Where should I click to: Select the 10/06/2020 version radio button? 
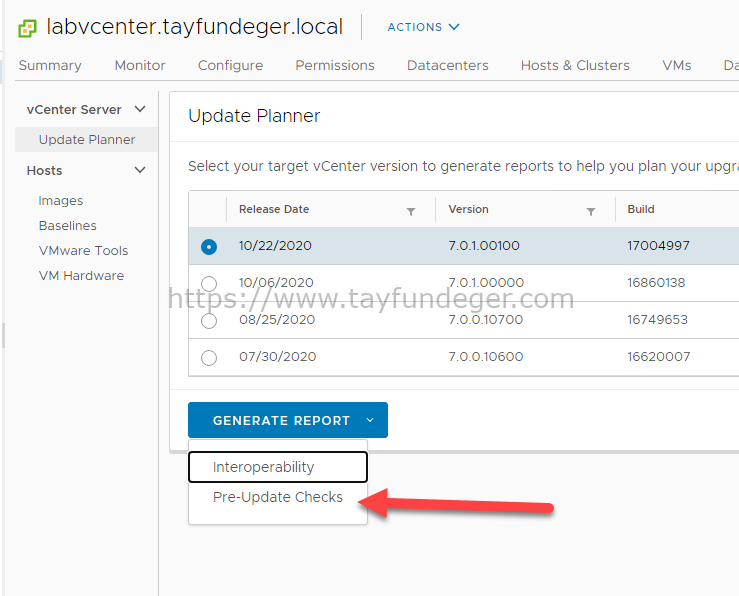209,284
